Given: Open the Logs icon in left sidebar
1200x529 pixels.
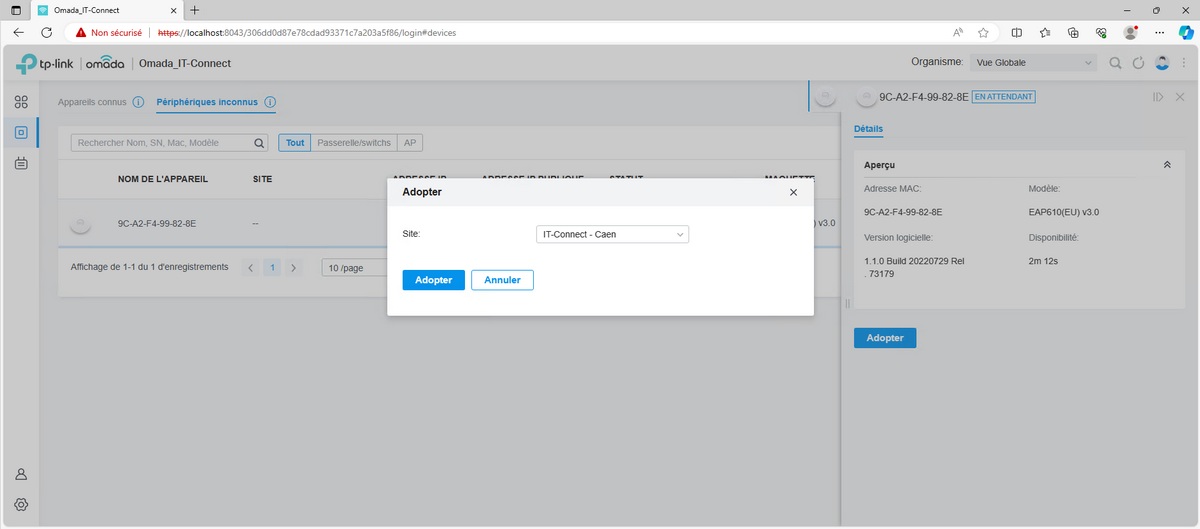Looking at the screenshot, I should (x=20, y=164).
